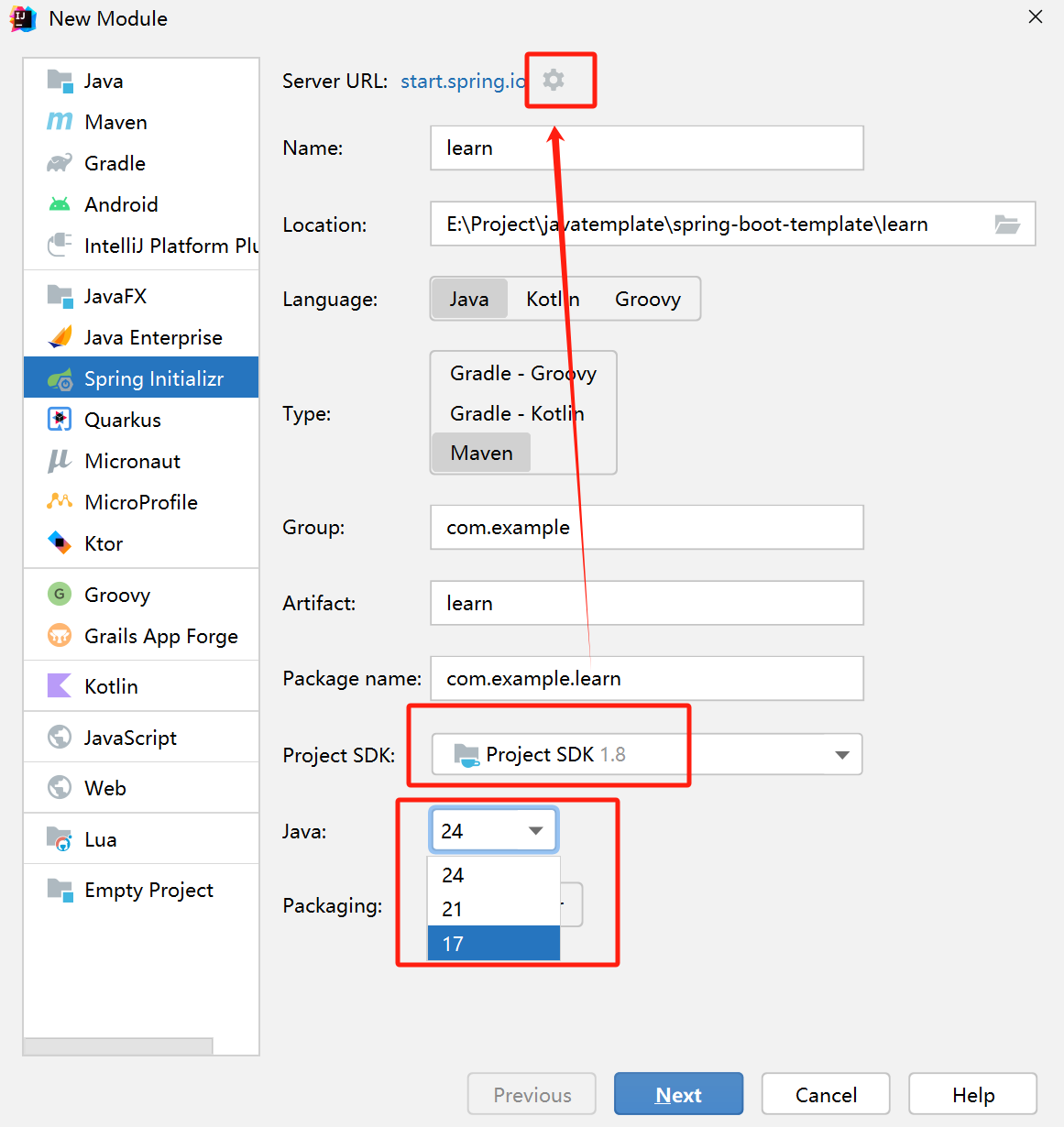Select the Empty Project folder icon
1064x1127 pixels.
pyautogui.click(x=60, y=890)
